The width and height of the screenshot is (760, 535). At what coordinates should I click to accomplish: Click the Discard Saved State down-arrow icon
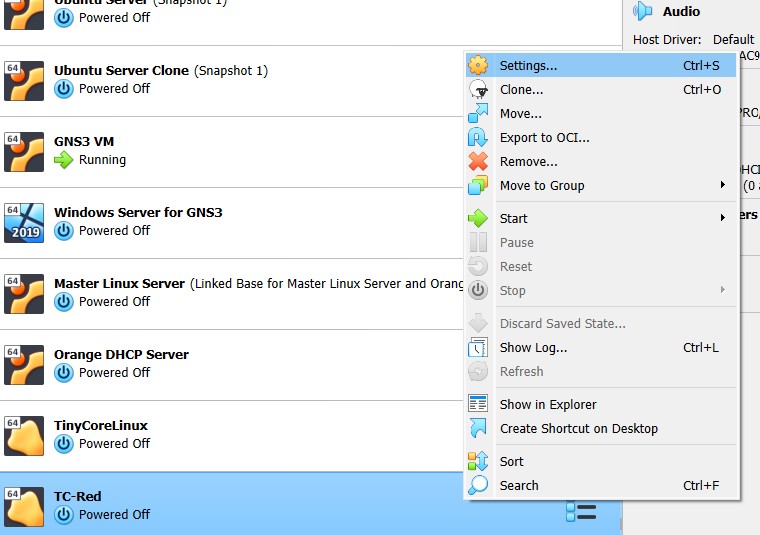pos(478,323)
